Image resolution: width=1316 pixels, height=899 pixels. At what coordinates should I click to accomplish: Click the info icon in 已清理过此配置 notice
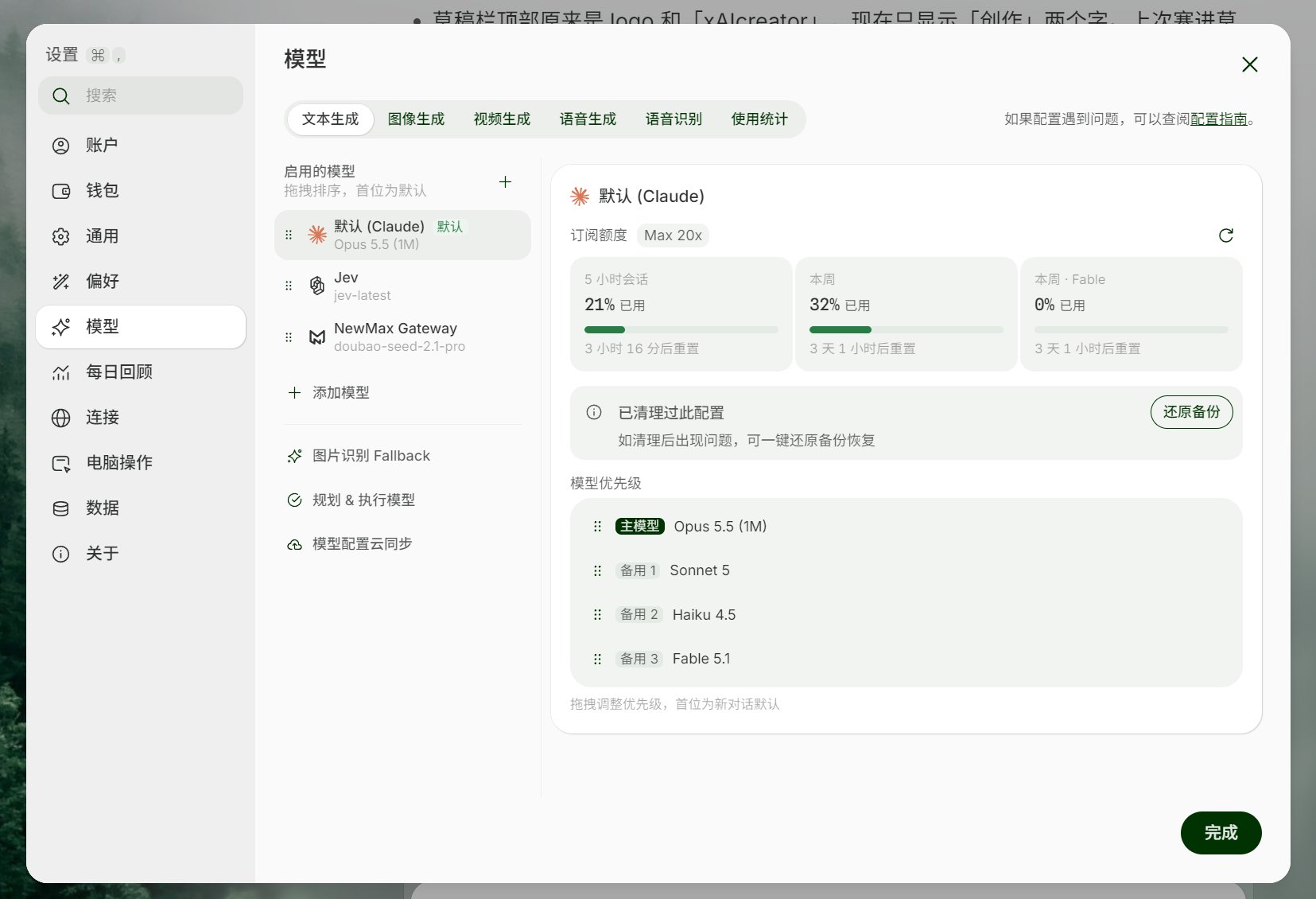[594, 412]
